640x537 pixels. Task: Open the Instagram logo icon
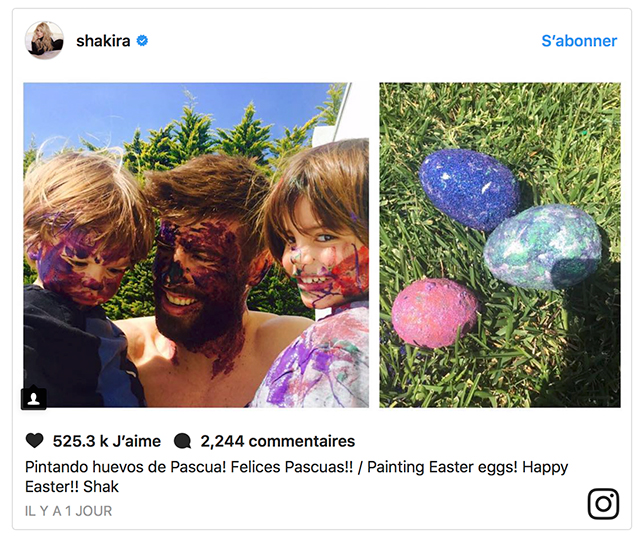click(x=603, y=504)
